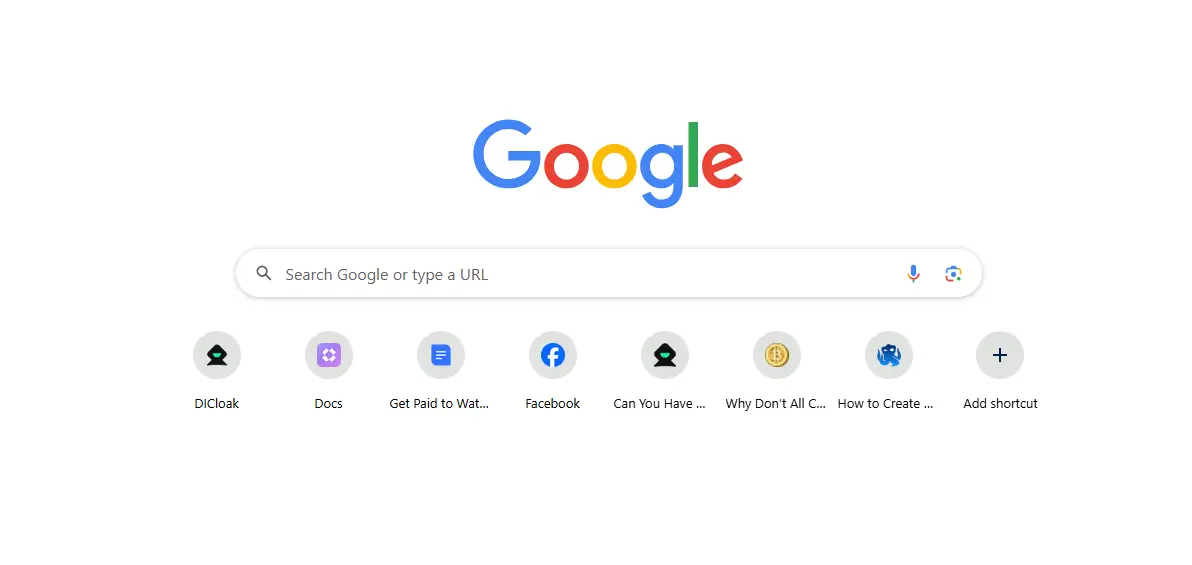
Task: Click the gold Bitcoin coin shortcut icon
Action: (x=776, y=355)
